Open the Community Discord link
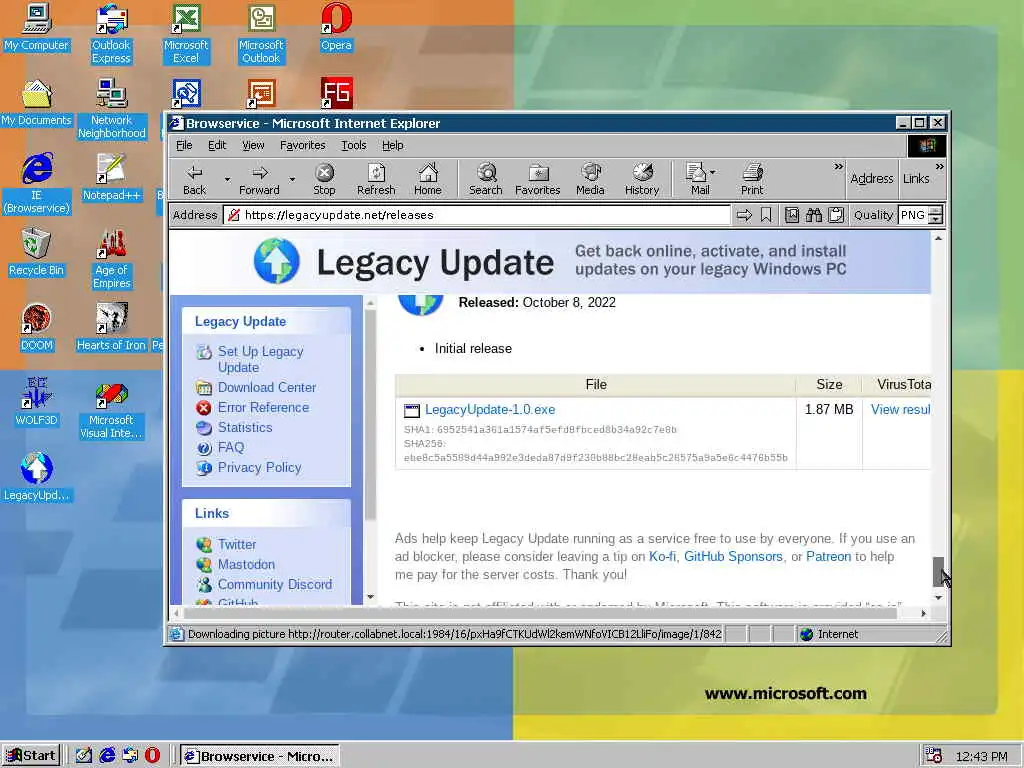The width and height of the screenshot is (1024, 768). [274, 584]
